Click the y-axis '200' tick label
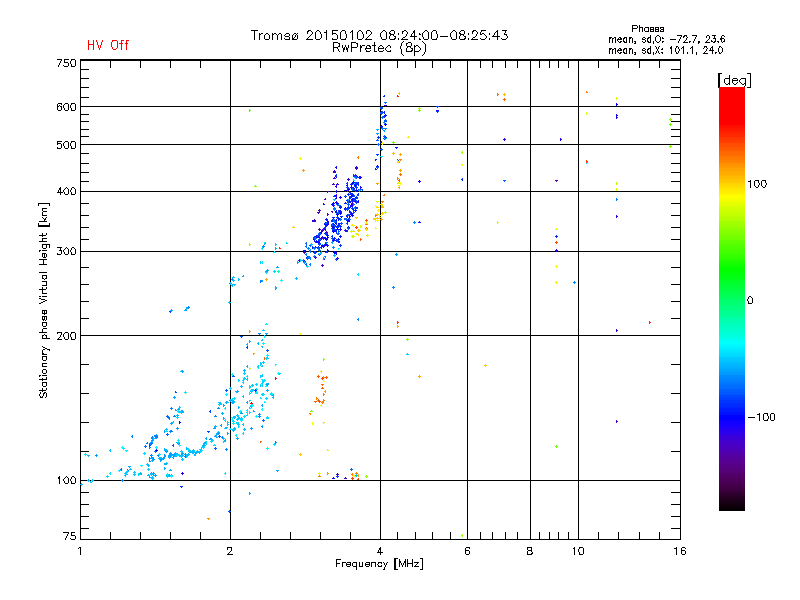 66,336
